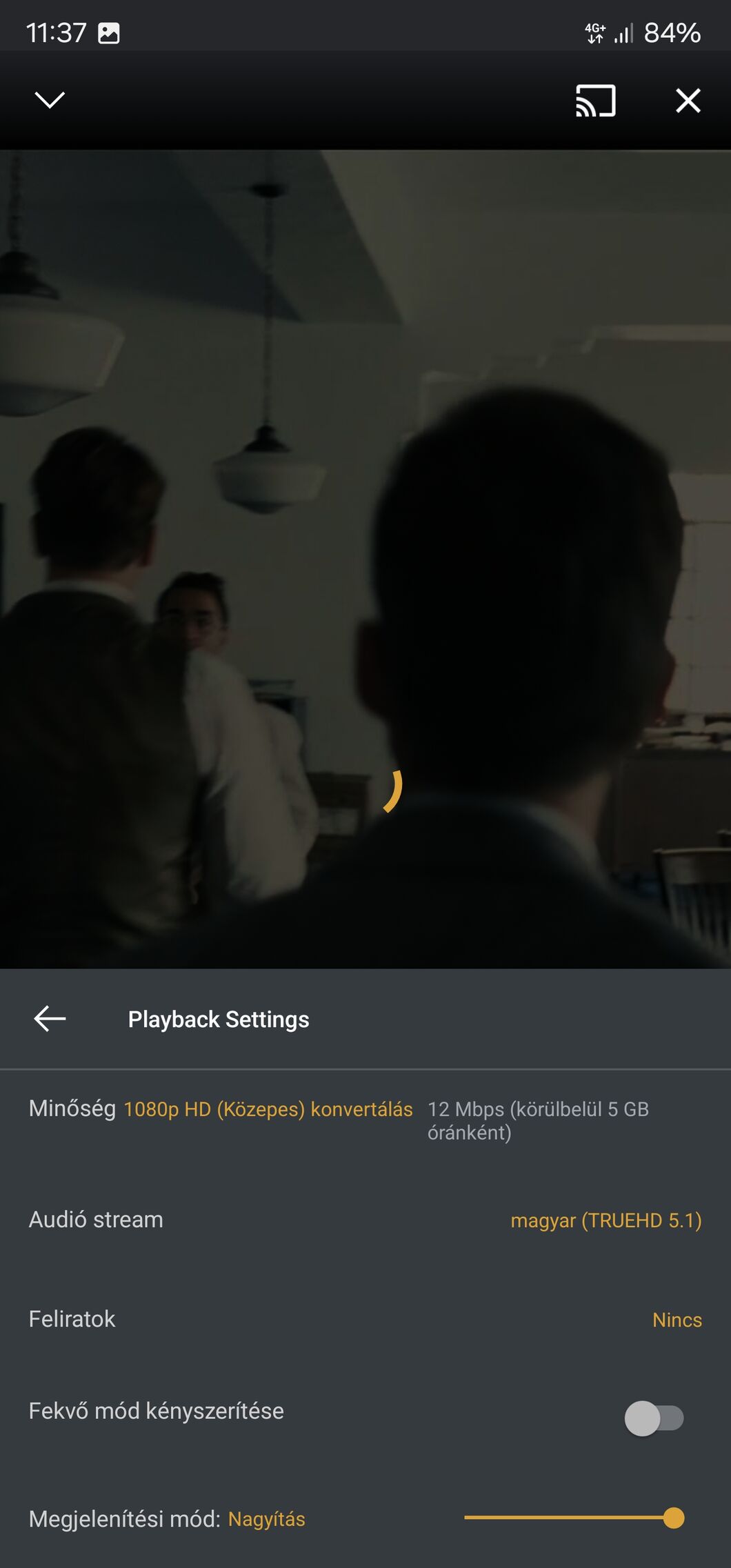Change subtitles from Nincs
The height and width of the screenshot is (1568, 731).
(x=677, y=1320)
